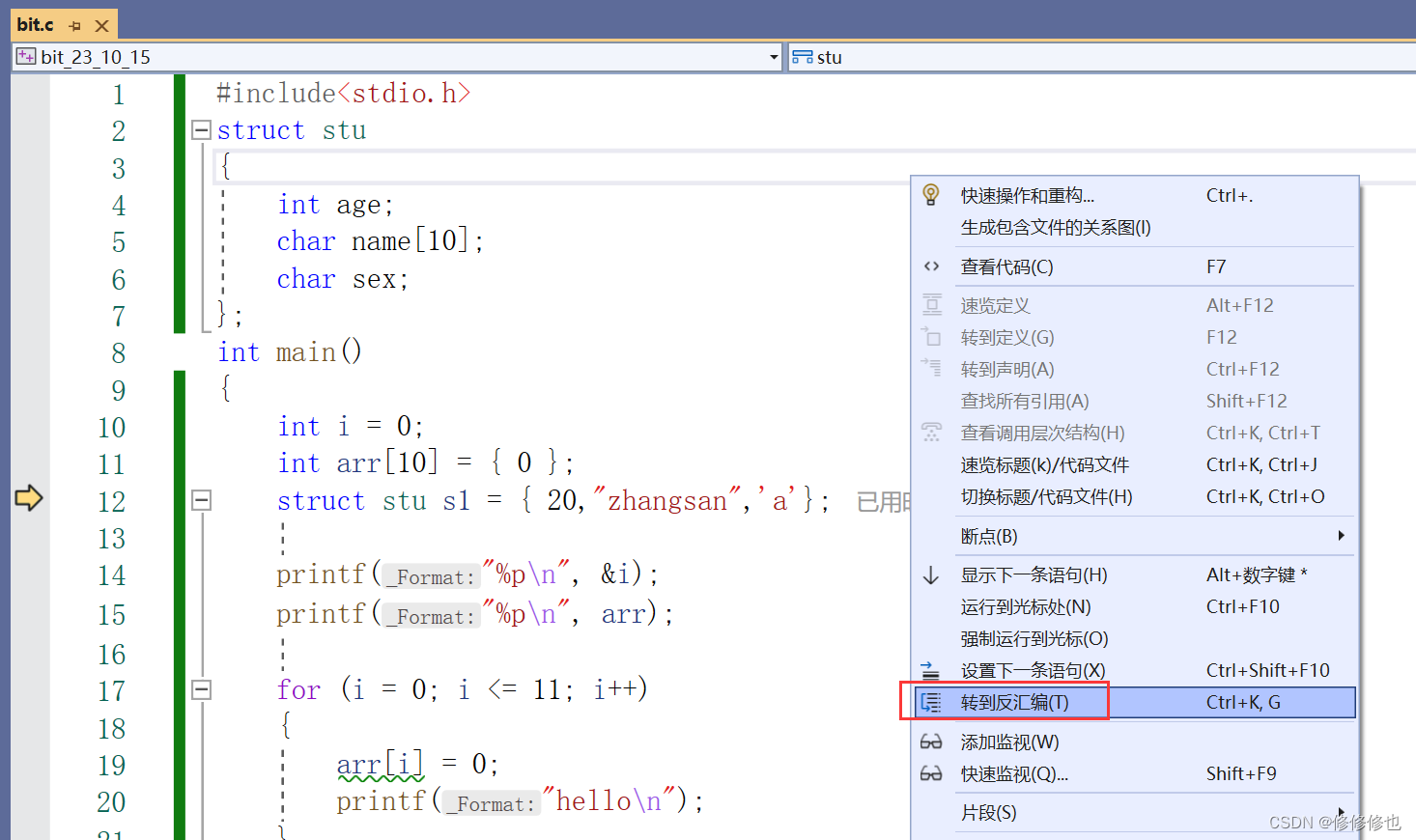Choose 运行到光标处(N)
This screenshot has height=840, width=1416.
click(x=1135, y=606)
